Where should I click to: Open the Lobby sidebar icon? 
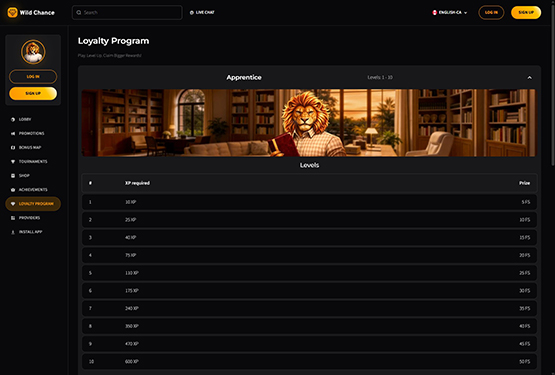pos(13,119)
